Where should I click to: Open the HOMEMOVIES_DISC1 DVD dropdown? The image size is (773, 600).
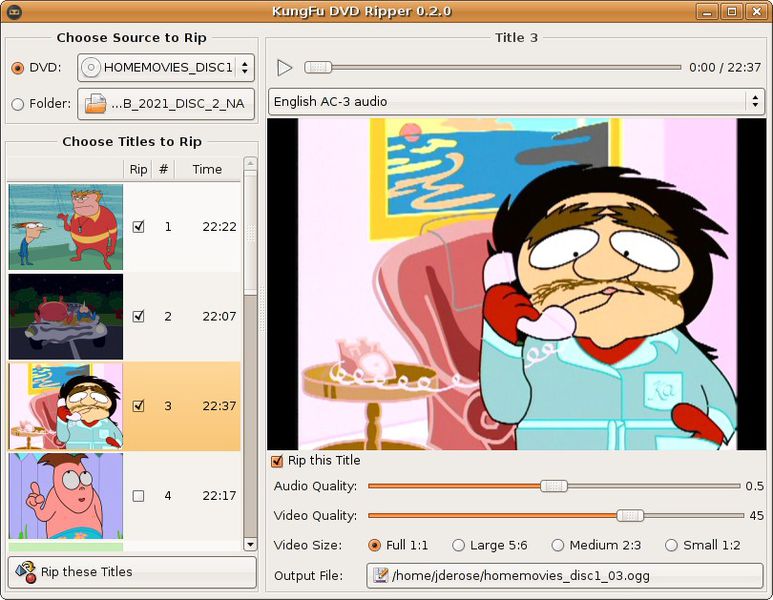pos(166,68)
